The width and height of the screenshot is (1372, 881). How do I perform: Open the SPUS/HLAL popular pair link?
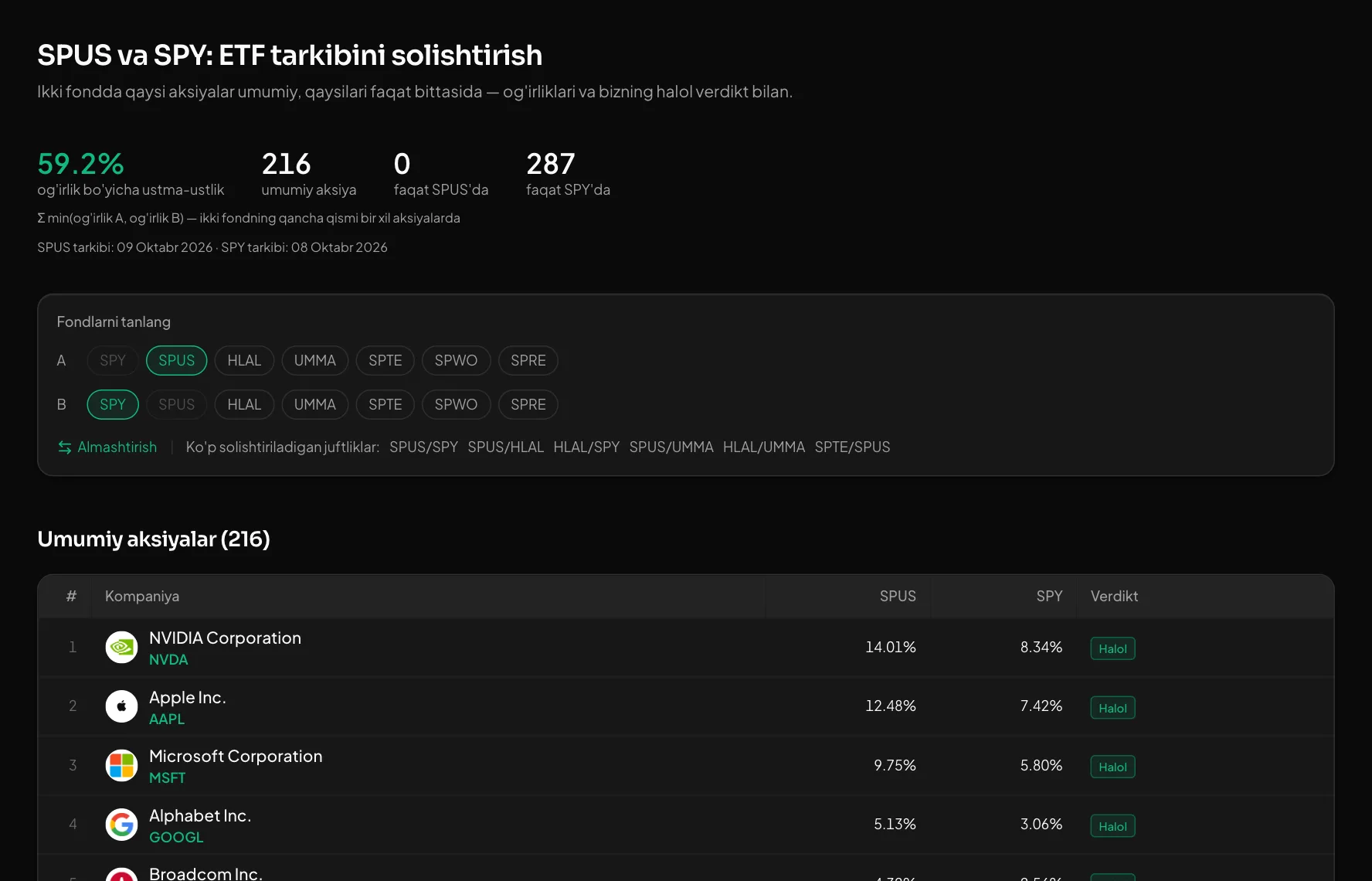coord(506,447)
